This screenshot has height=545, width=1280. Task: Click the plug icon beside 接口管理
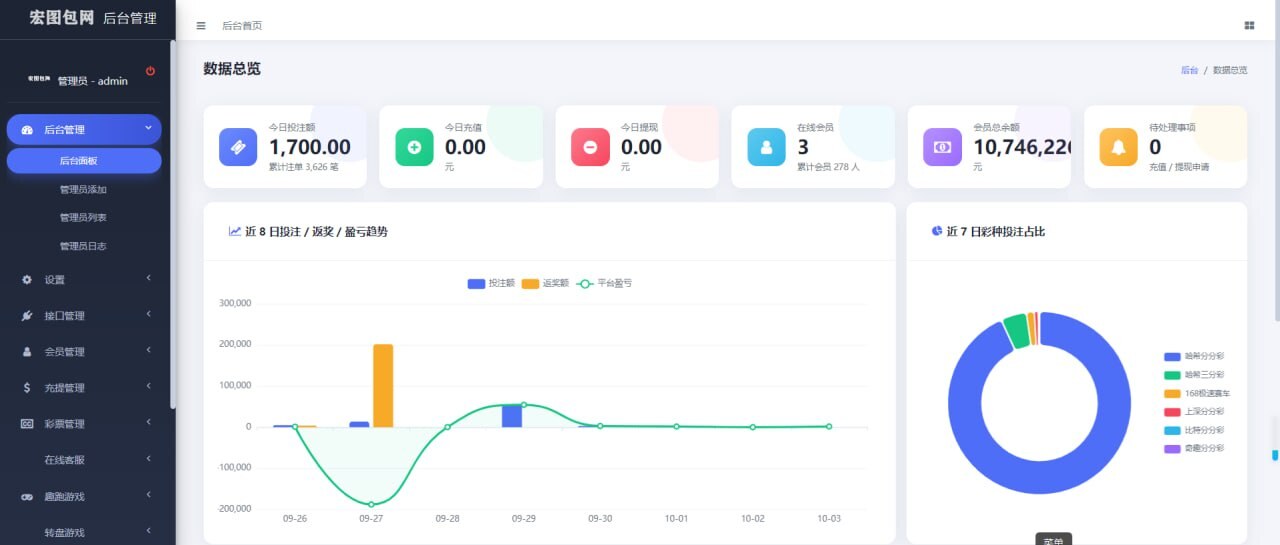pos(27,316)
